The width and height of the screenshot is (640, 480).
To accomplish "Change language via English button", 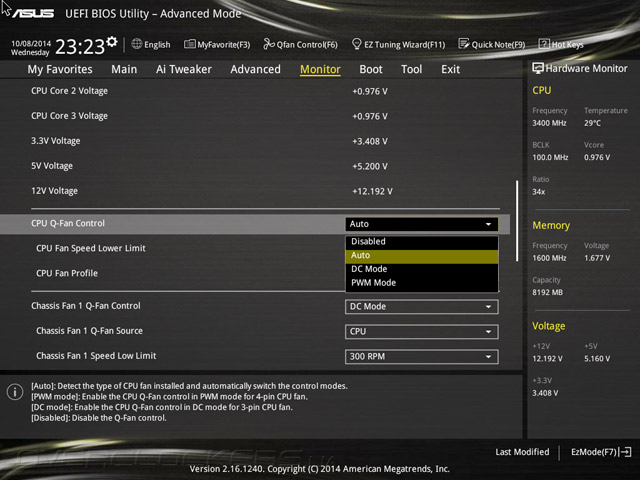I will [x=157, y=44].
